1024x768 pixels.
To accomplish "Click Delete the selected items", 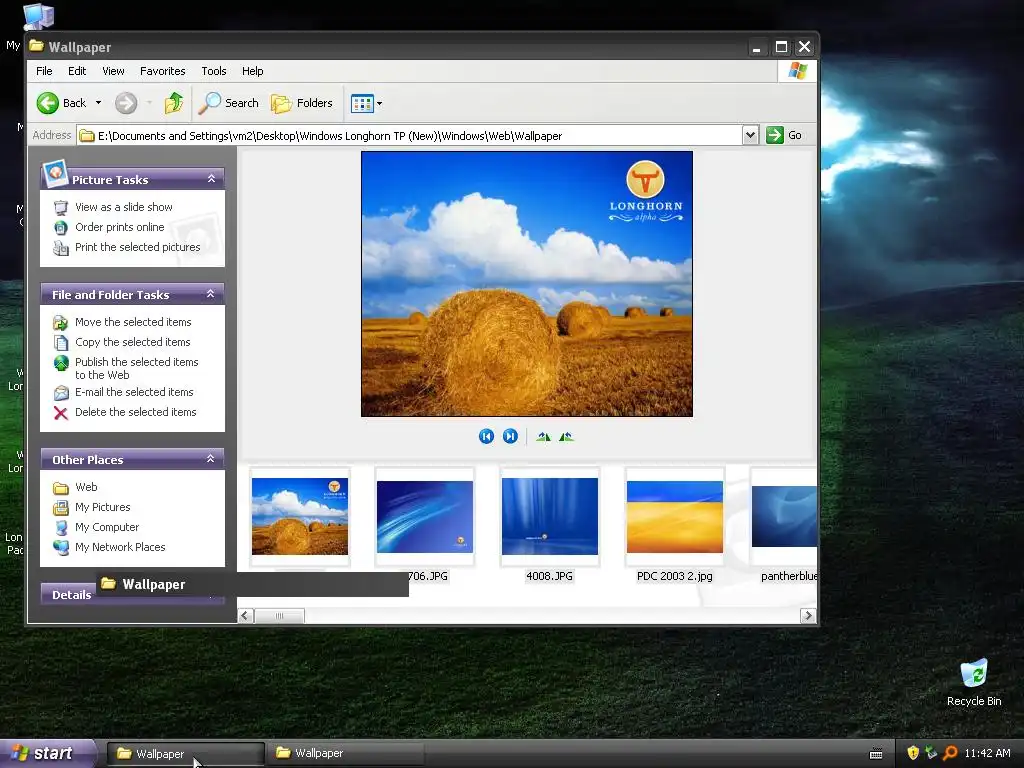I will (135, 412).
